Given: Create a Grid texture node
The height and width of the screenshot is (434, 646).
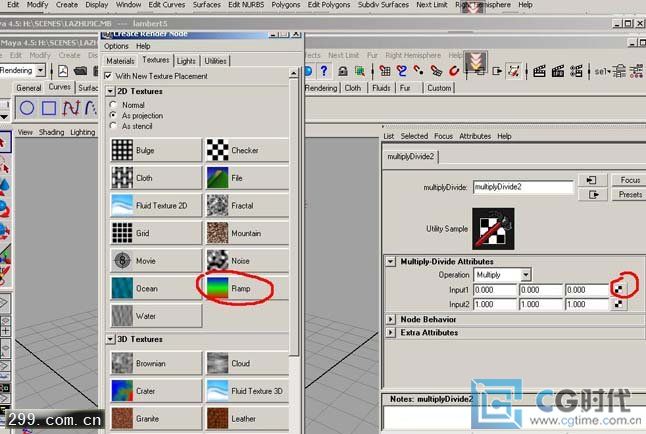Looking at the screenshot, I should tap(156, 233).
